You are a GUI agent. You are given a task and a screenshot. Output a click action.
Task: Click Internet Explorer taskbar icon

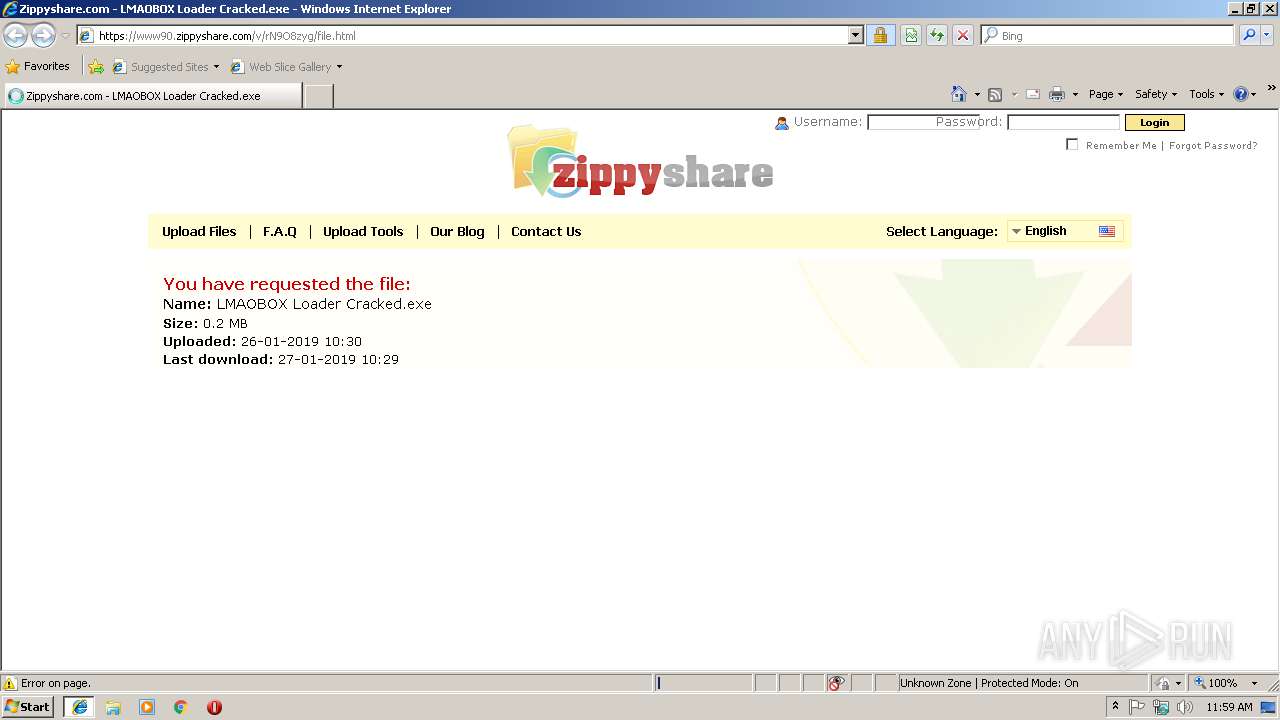[x=79, y=707]
